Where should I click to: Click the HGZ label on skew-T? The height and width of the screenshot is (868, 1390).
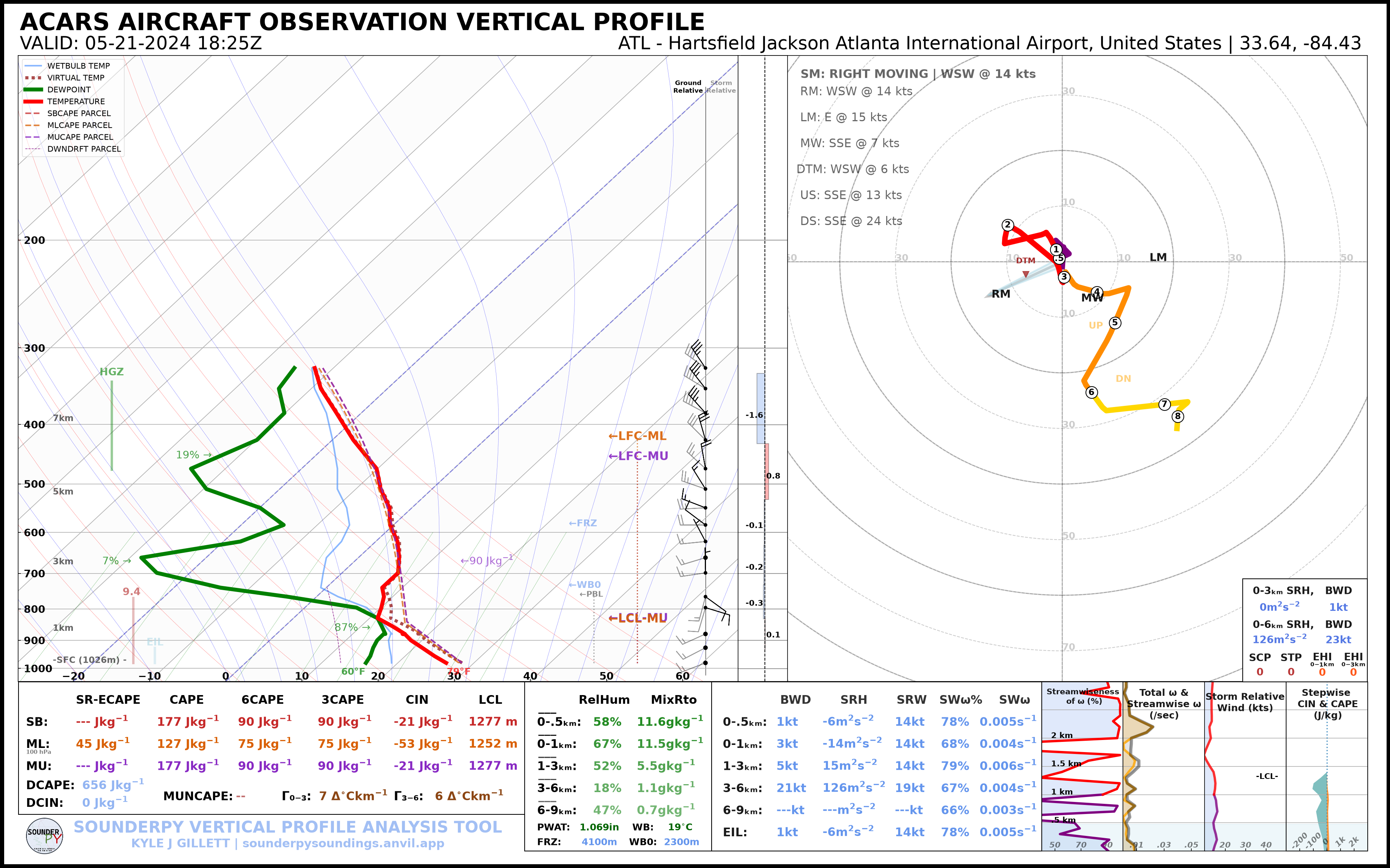pos(111,372)
